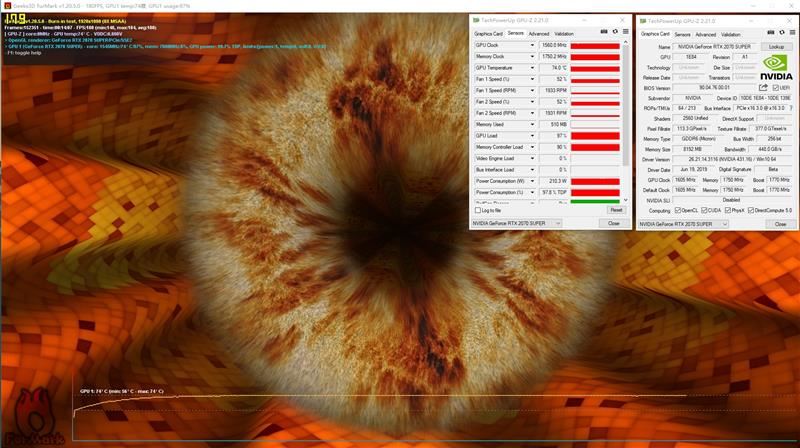The image size is (800, 448).
Task: Switch to Validation tab in Graphics Card window
Action: 731,35
